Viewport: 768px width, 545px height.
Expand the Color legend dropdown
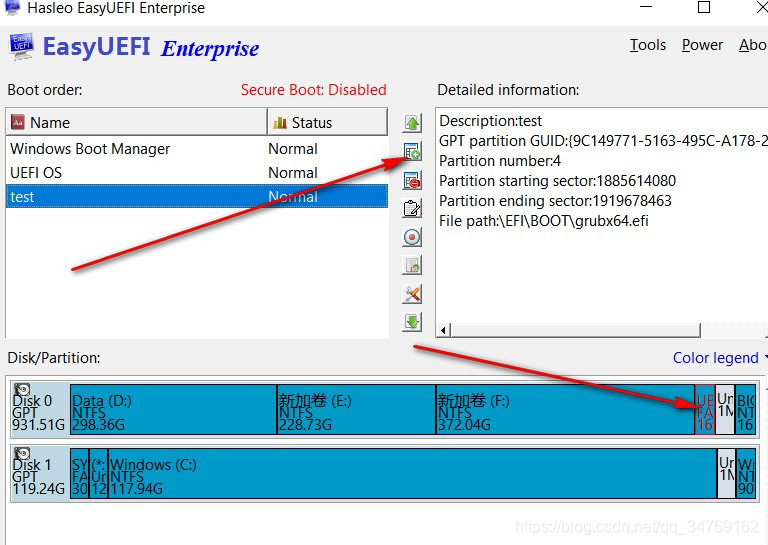click(x=719, y=358)
